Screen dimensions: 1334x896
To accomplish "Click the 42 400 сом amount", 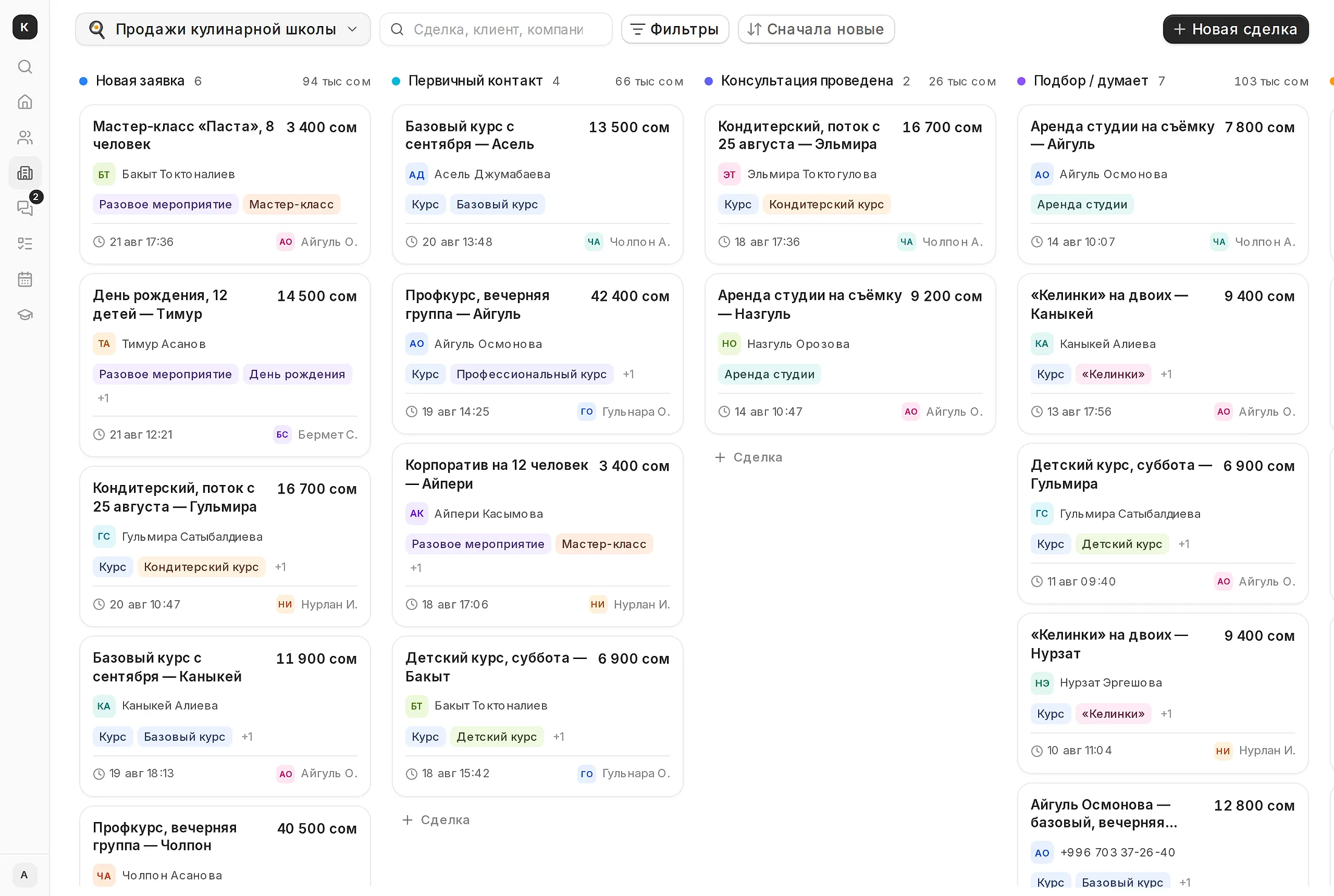I will point(631,296).
